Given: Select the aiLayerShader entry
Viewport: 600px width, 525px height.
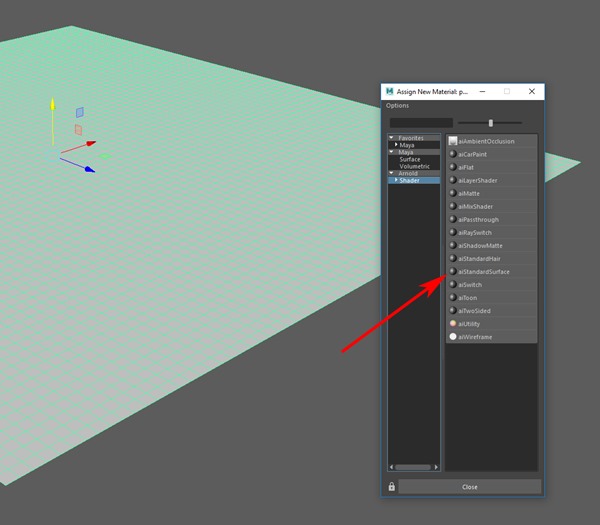Looking at the screenshot, I should click(x=492, y=180).
